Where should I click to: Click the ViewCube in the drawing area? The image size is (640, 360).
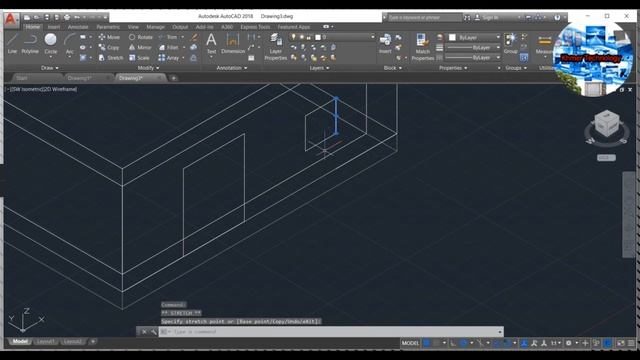[607, 124]
